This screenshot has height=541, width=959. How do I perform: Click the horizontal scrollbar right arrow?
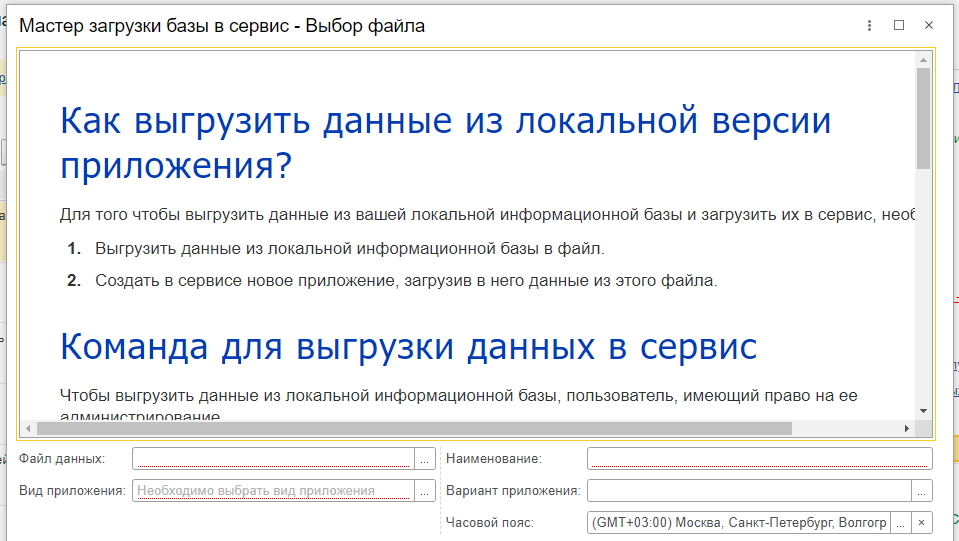[x=907, y=428]
